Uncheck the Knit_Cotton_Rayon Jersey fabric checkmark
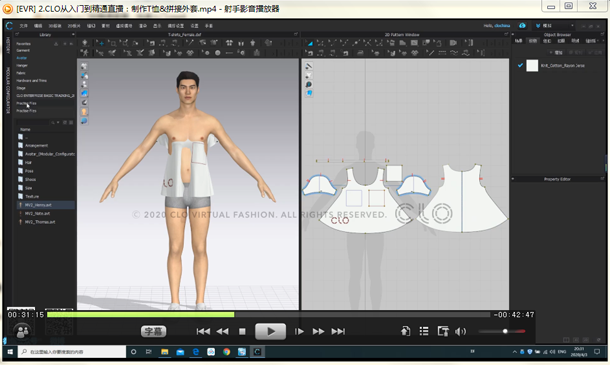Screen dimensions: 610x365 click(520, 65)
